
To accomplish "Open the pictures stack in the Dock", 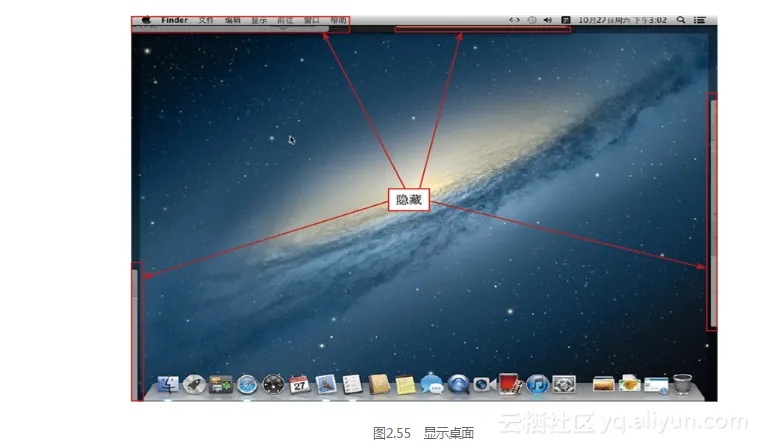I will [x=603, y=385].
